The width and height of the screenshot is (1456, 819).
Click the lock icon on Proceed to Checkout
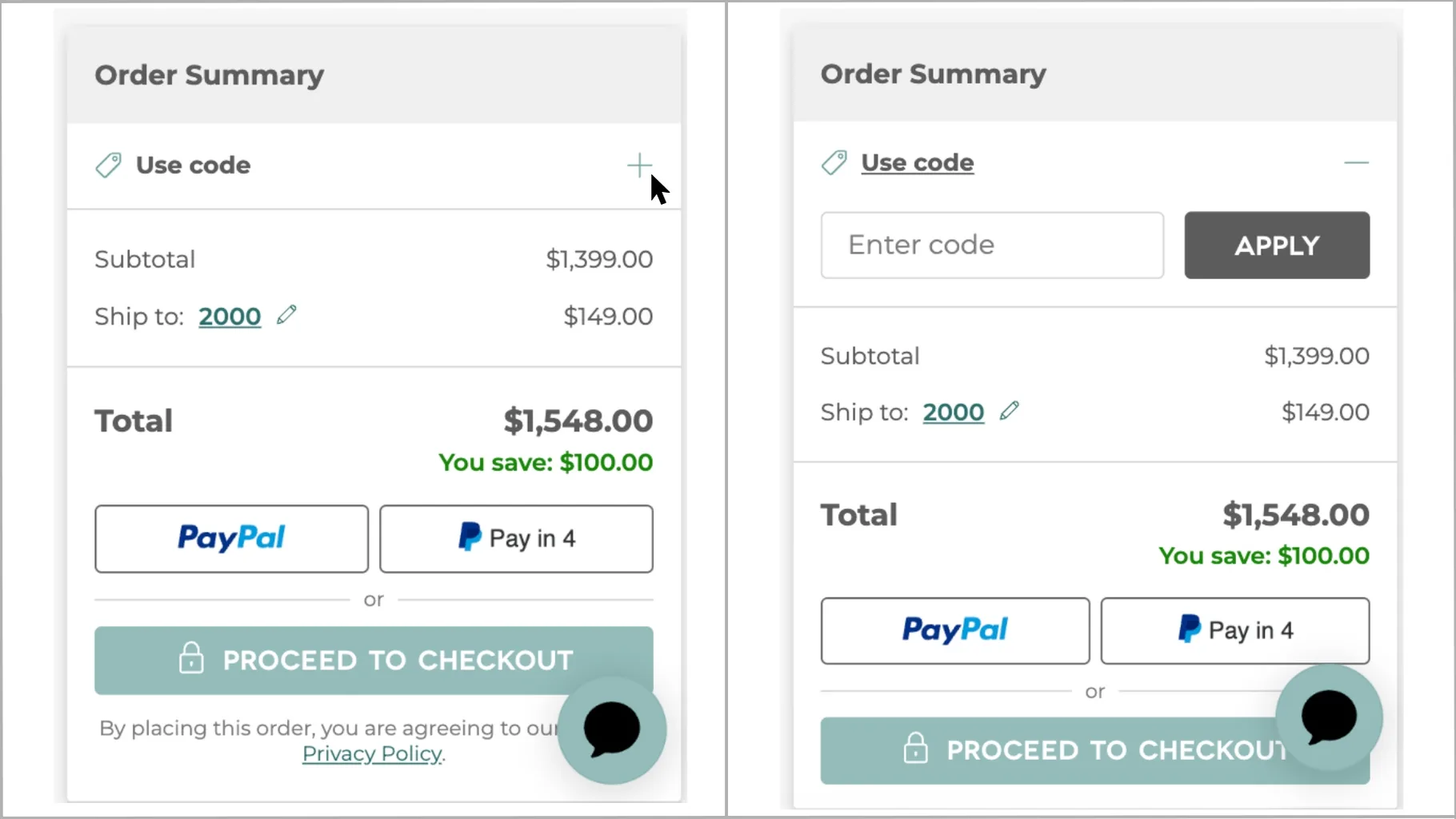[x=191, y=659]
